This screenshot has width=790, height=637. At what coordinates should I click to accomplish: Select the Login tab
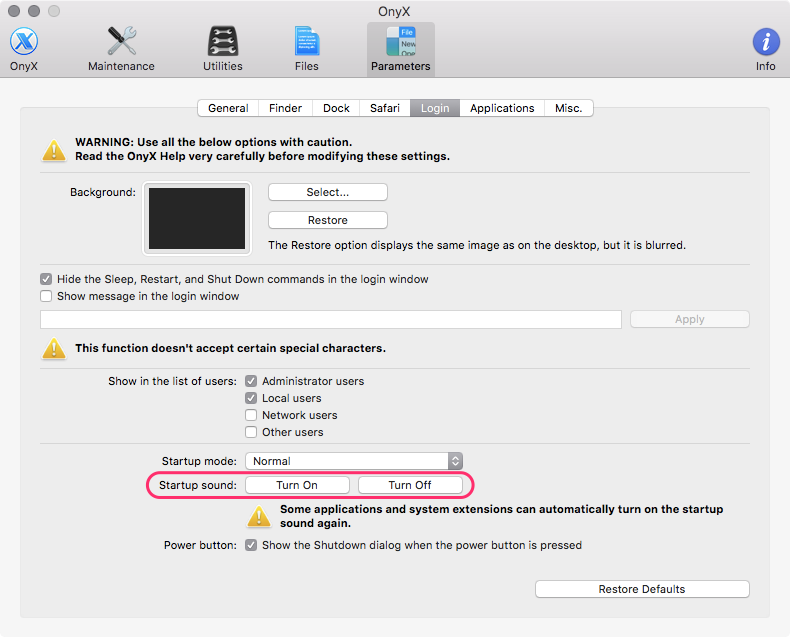coord(435,108)
